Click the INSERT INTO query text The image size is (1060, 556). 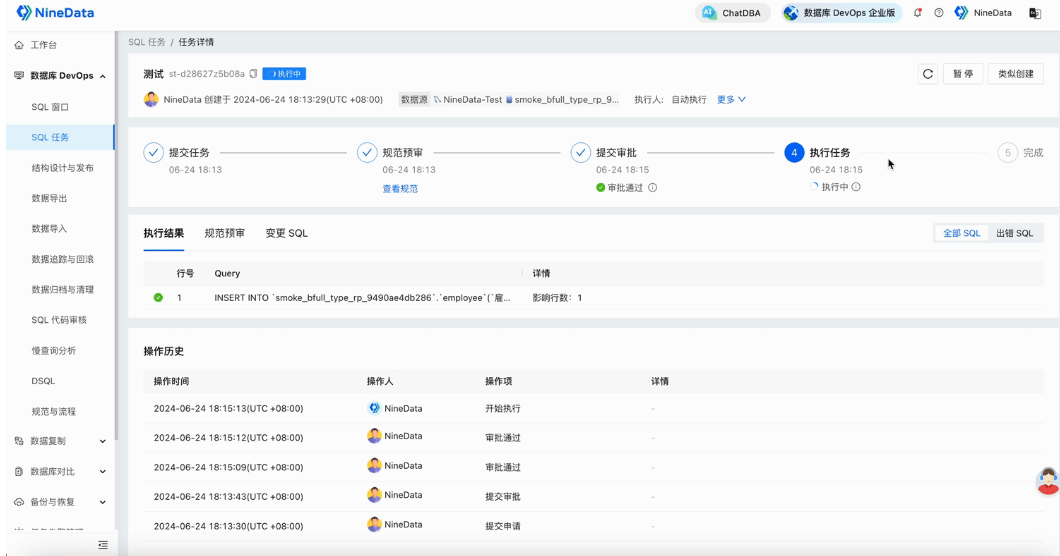(362, 298)
